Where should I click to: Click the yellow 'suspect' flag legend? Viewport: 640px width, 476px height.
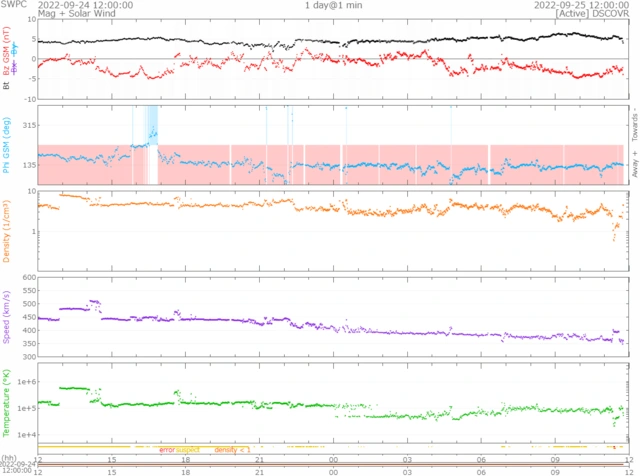[x=188, y=449]
